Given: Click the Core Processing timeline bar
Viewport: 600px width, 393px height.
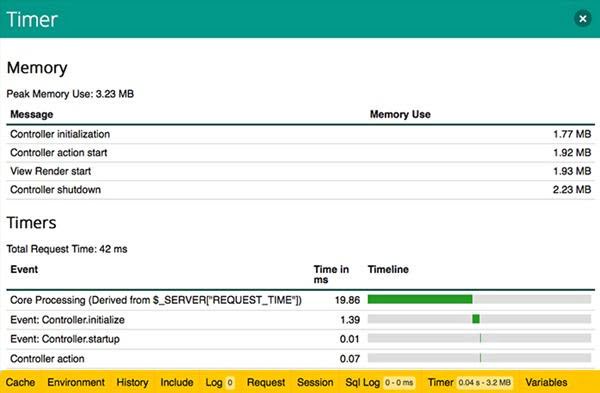Looking at the screenshot, I should [x=479, y=299].
